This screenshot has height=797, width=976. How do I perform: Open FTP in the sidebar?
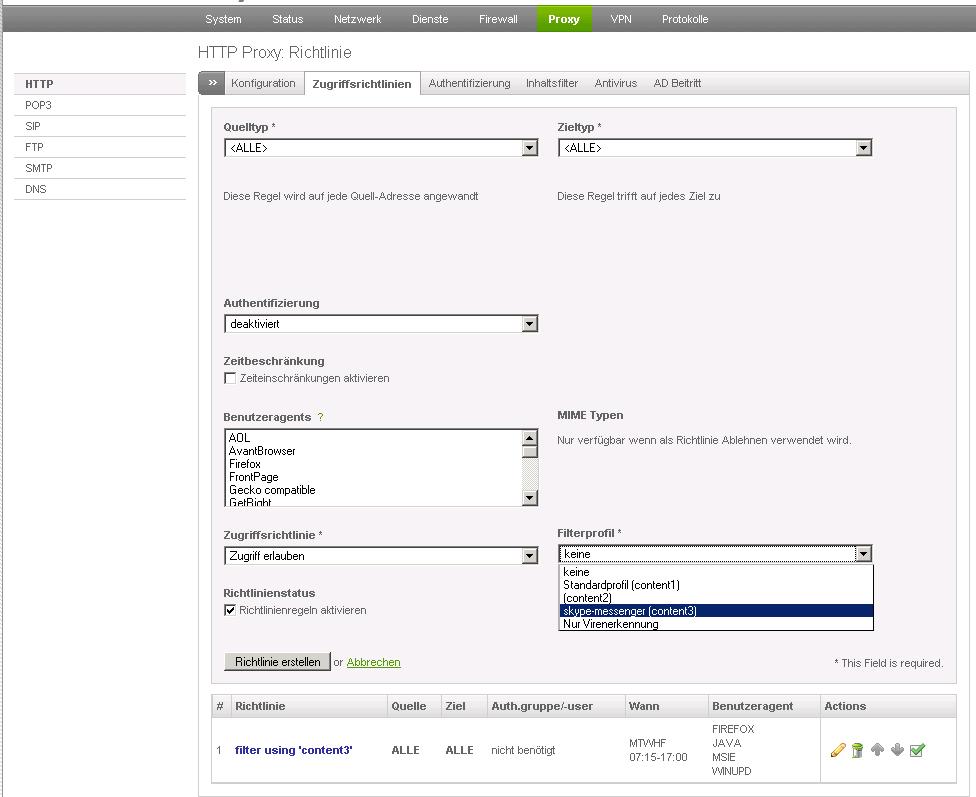click(100, 147)
